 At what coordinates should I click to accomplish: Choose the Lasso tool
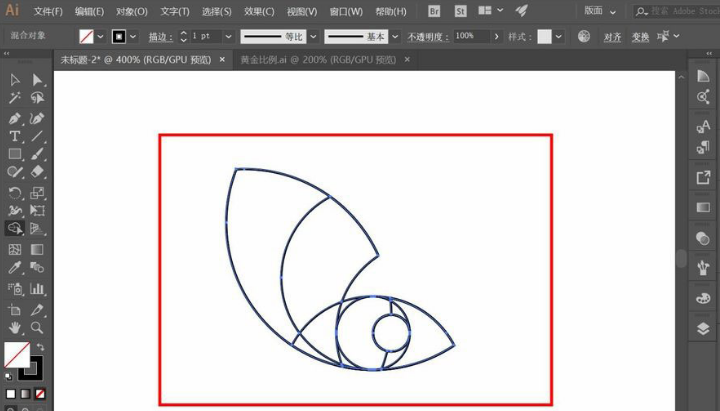tap(37, 98)
